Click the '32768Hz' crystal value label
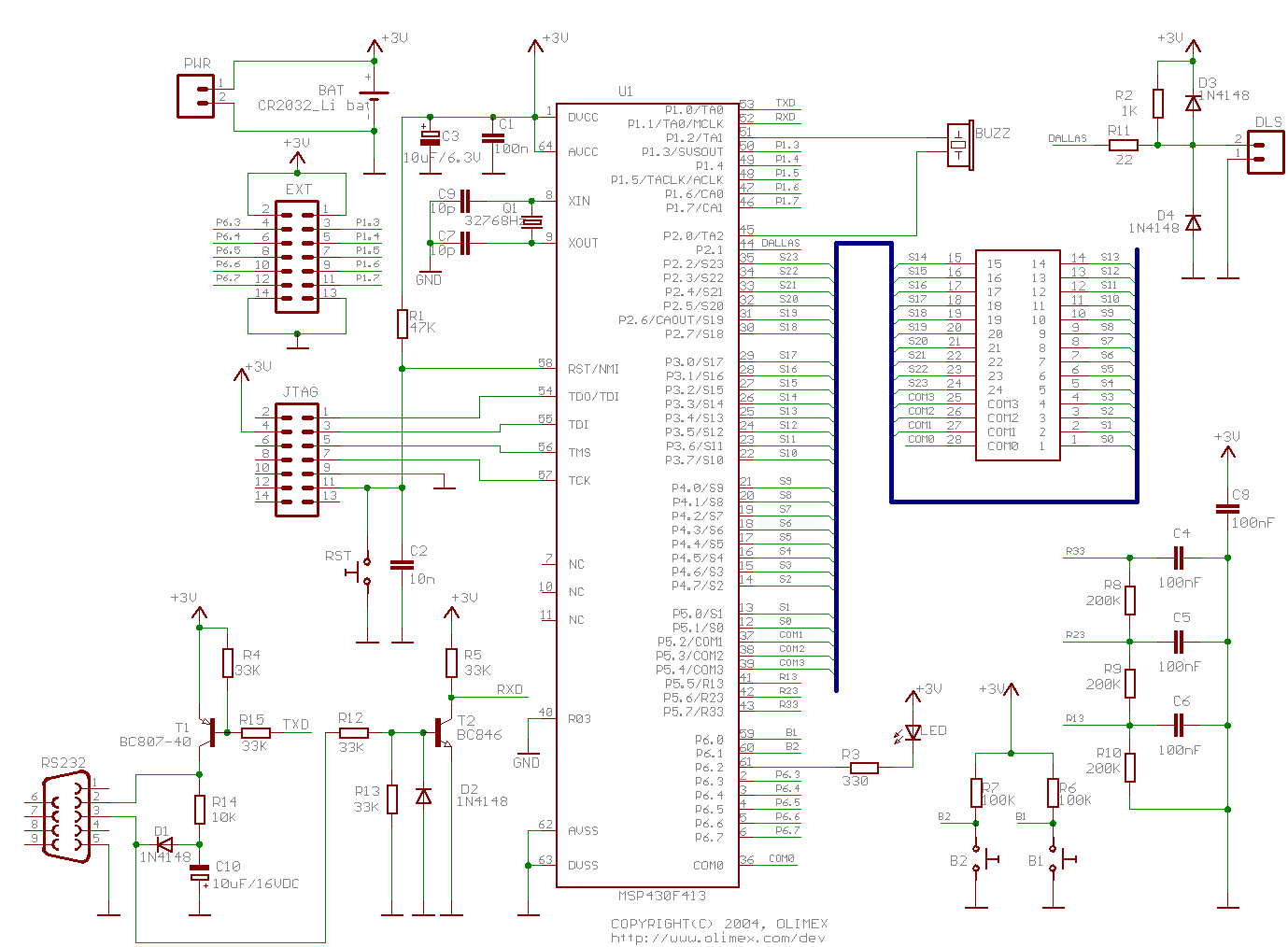 (493, 221)
